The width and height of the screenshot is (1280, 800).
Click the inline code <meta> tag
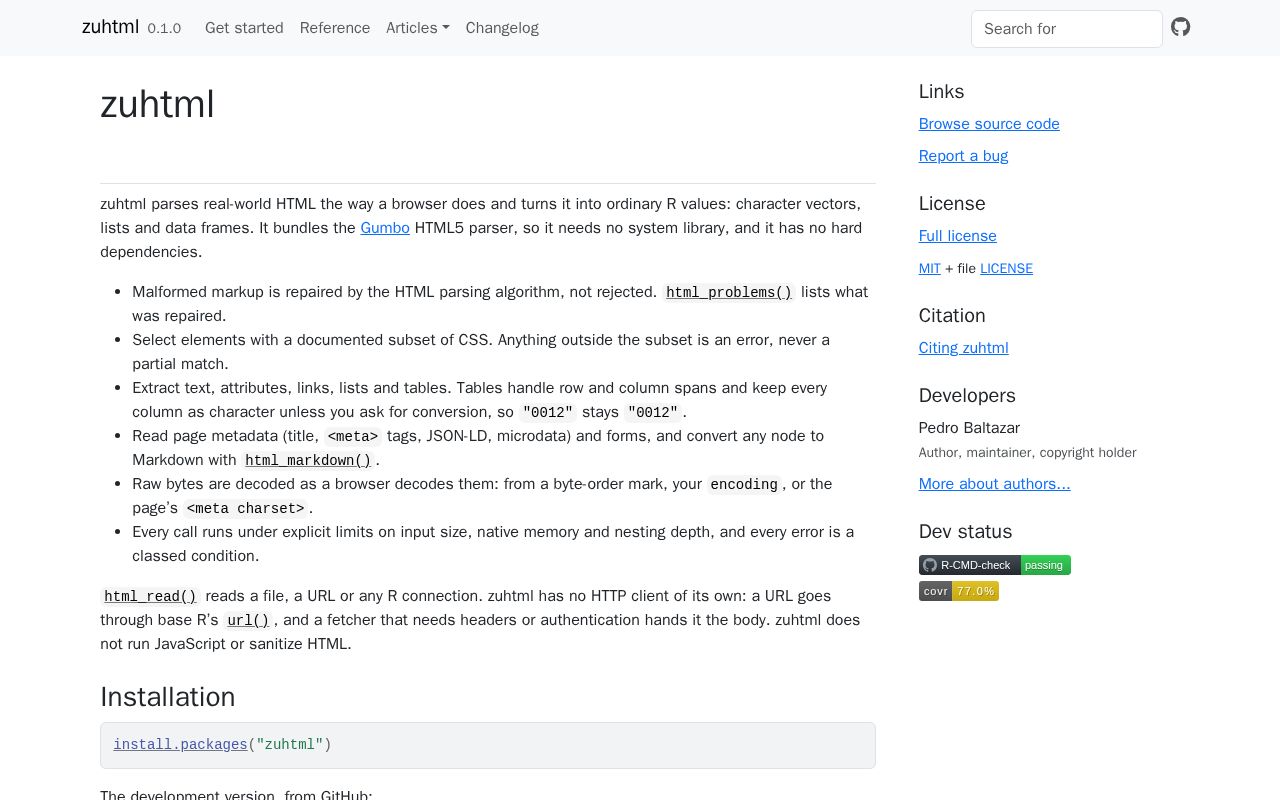point(353,436)
